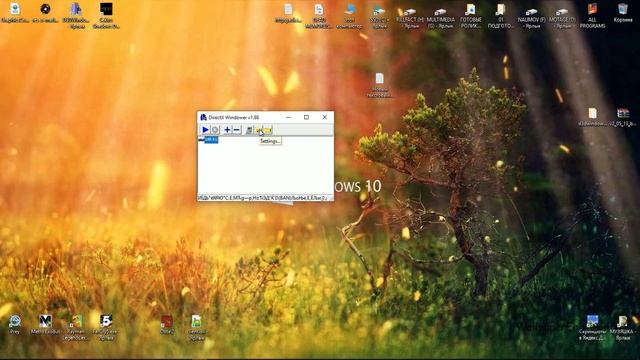Click the blue Run program play button

pyautogui.click(x=205, y=130)
